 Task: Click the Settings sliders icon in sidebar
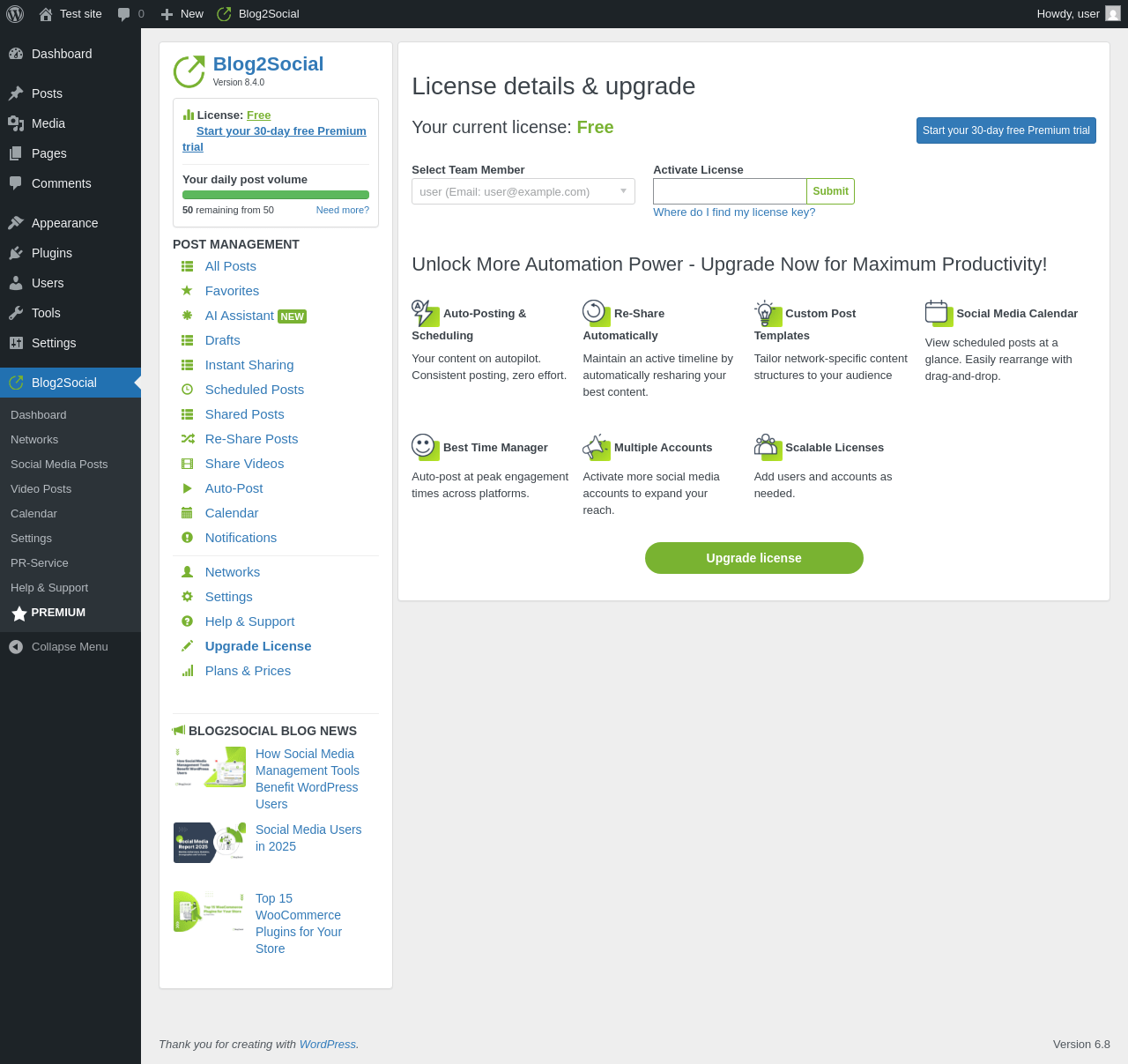[x=16, y=343]
